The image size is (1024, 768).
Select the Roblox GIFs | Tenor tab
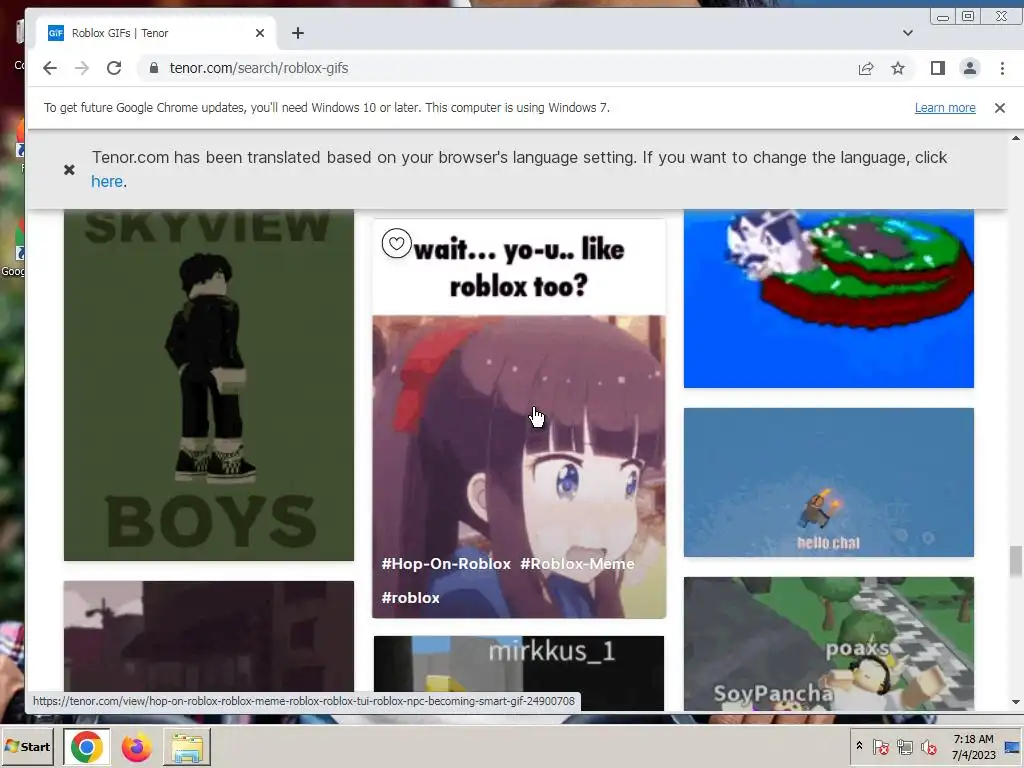[x=157, y=33]
